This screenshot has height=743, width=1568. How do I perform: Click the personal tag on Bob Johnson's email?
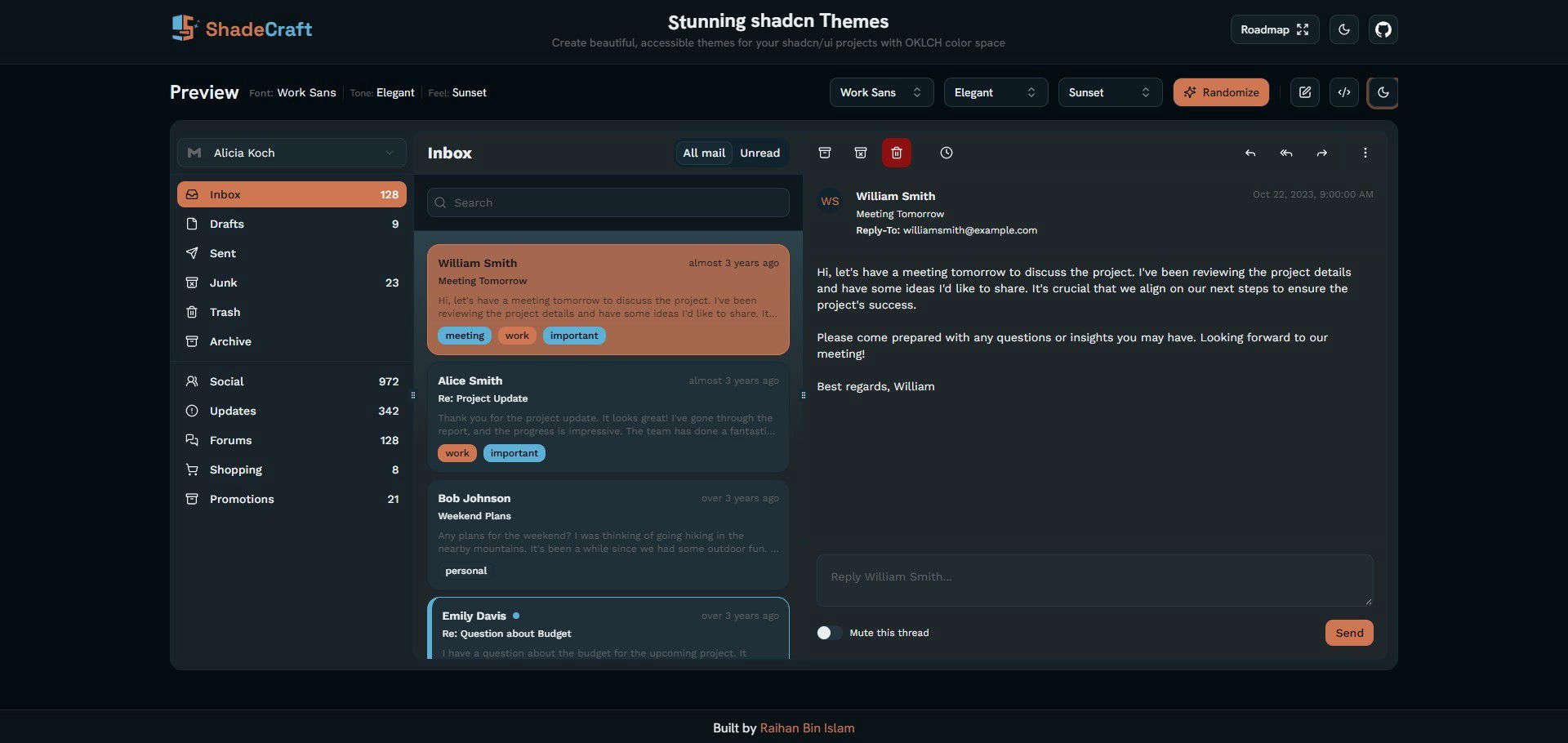(x=465, y=571)
